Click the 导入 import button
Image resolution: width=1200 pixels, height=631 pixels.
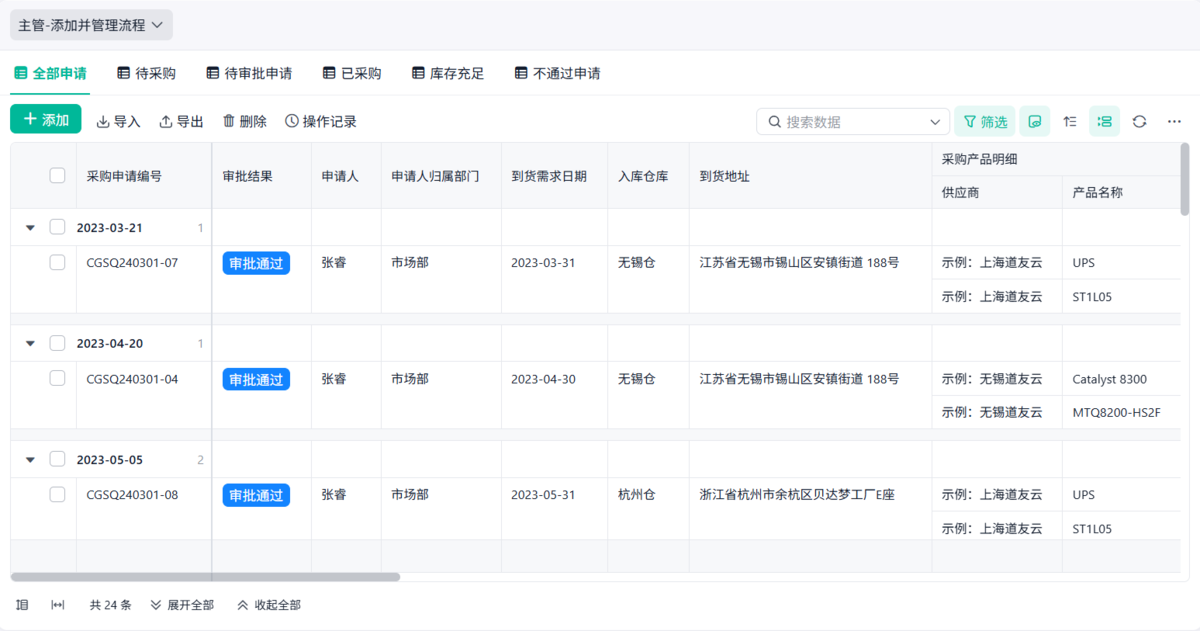(118, 121)
